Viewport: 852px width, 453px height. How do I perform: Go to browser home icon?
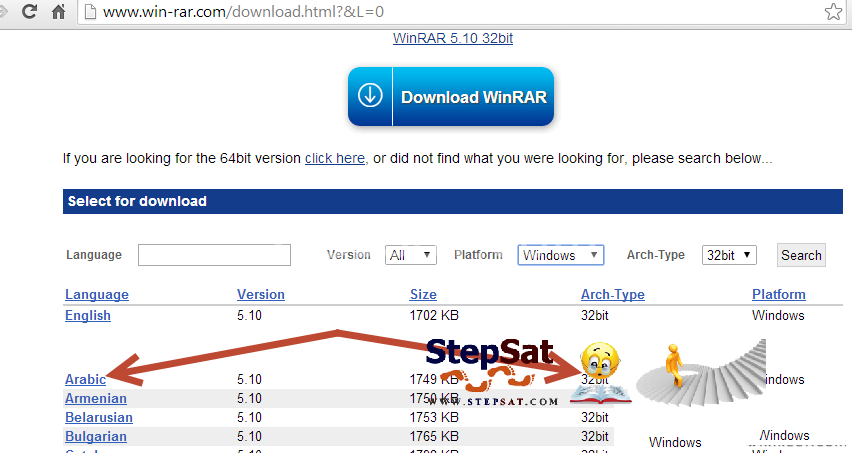tap(59, 13)
